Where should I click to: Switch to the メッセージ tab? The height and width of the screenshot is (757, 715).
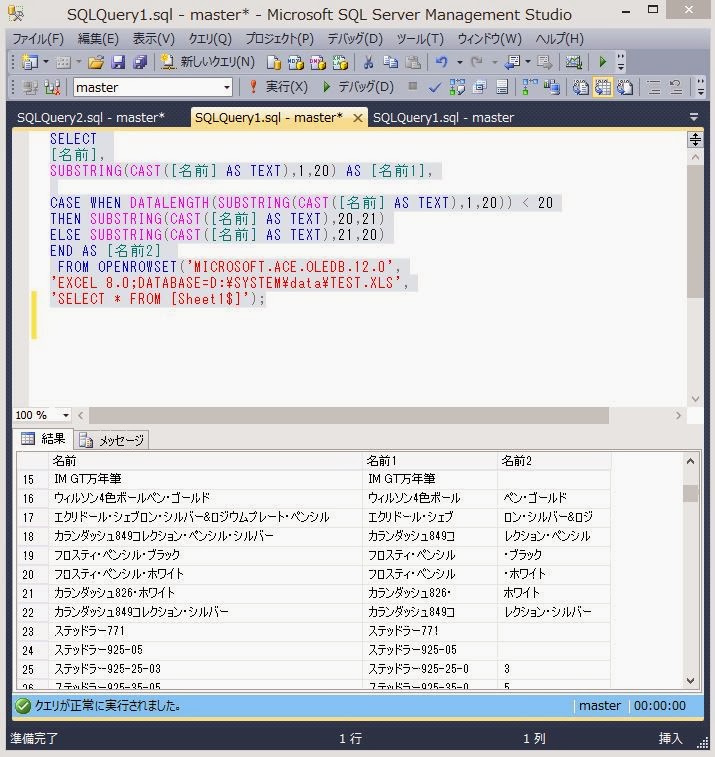tap(112, 440)
